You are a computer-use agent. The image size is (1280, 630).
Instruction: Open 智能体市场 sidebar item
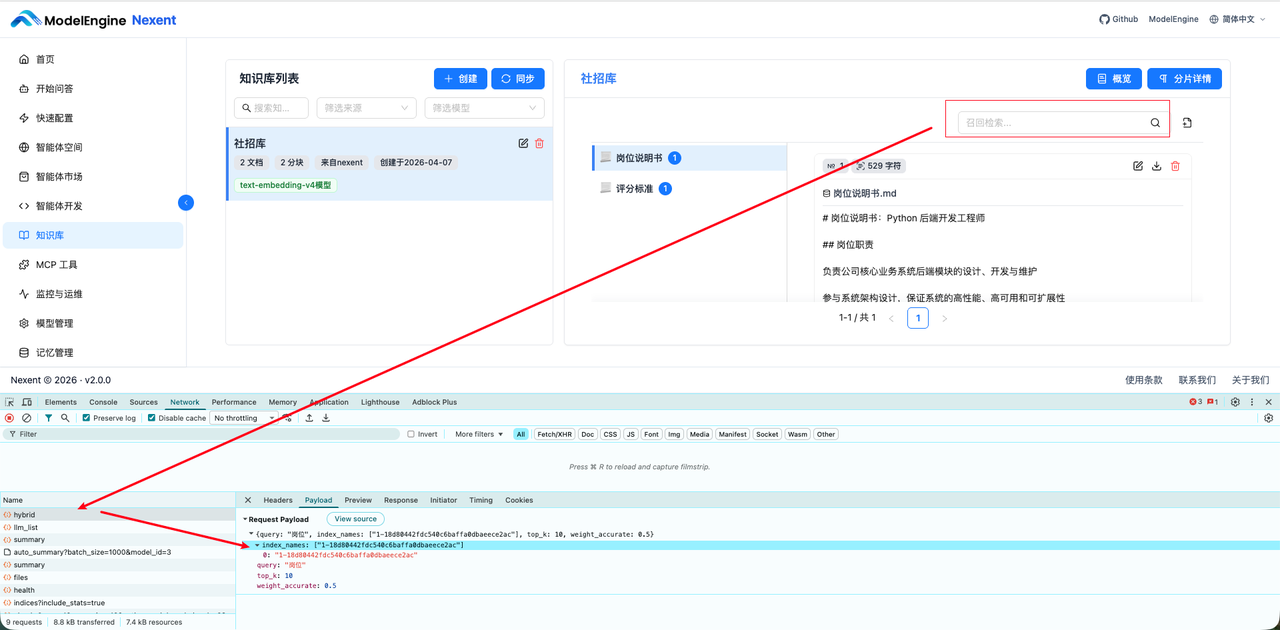(92, 177)
